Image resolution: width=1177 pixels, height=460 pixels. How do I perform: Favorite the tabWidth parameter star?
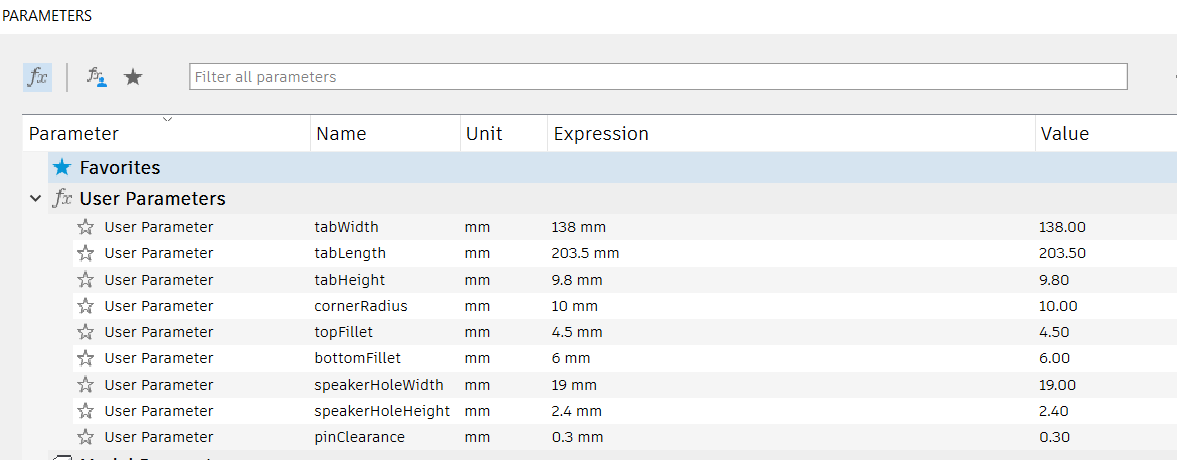pyautogui.click(x=86, y=227)
